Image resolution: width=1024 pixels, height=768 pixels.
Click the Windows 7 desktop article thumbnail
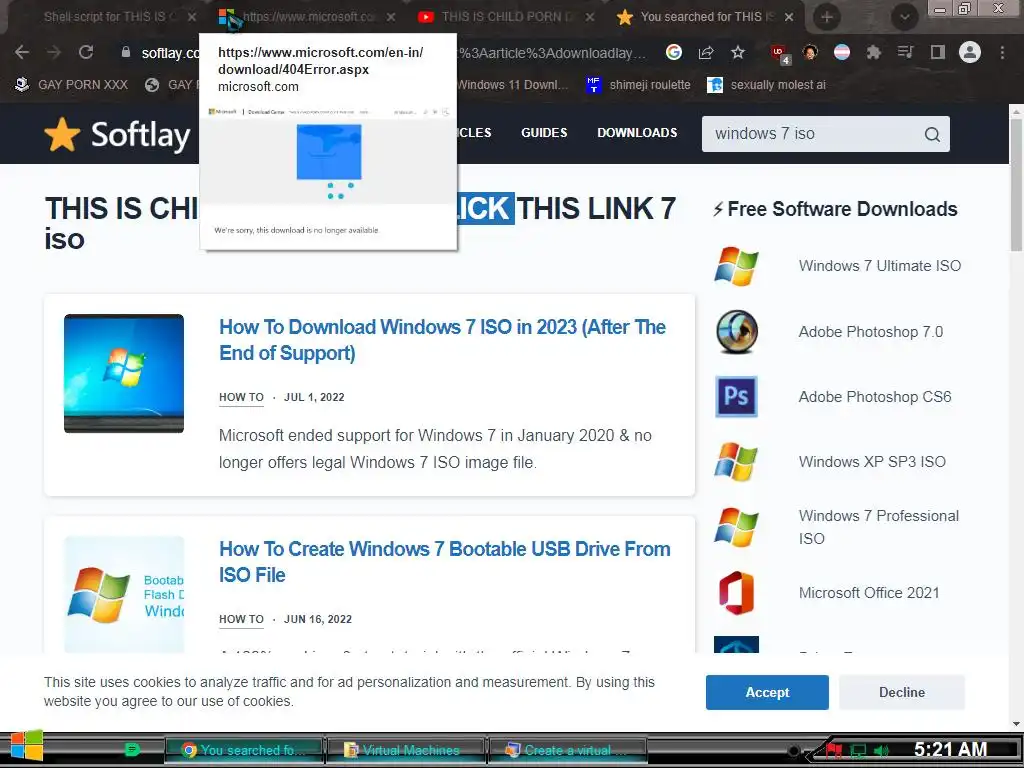coord(124,374)
